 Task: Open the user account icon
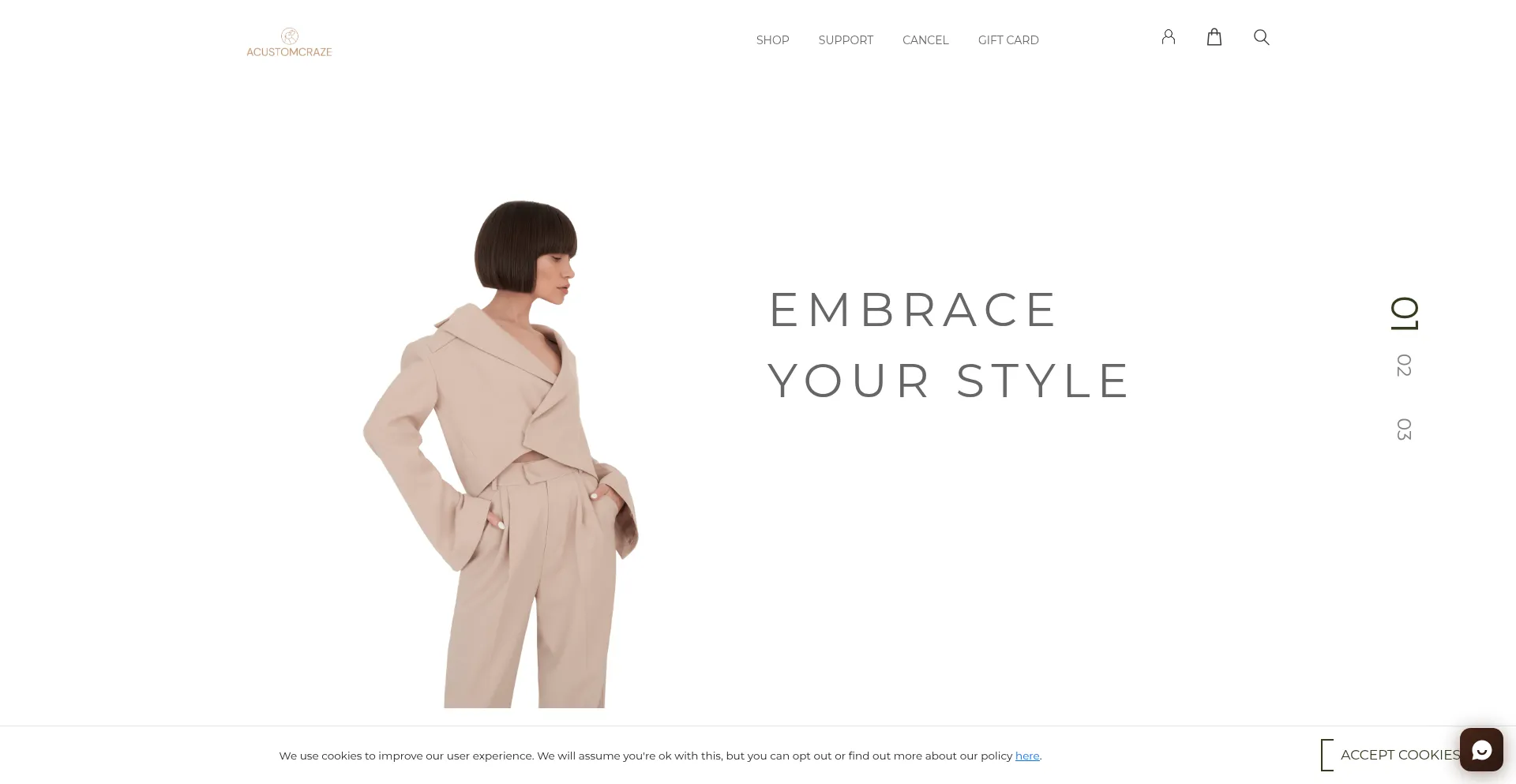1169,37
